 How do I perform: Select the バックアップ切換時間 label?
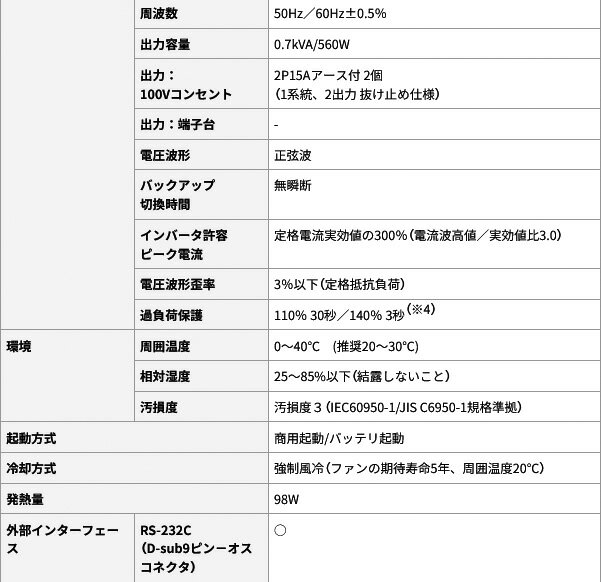pos(177,195)
